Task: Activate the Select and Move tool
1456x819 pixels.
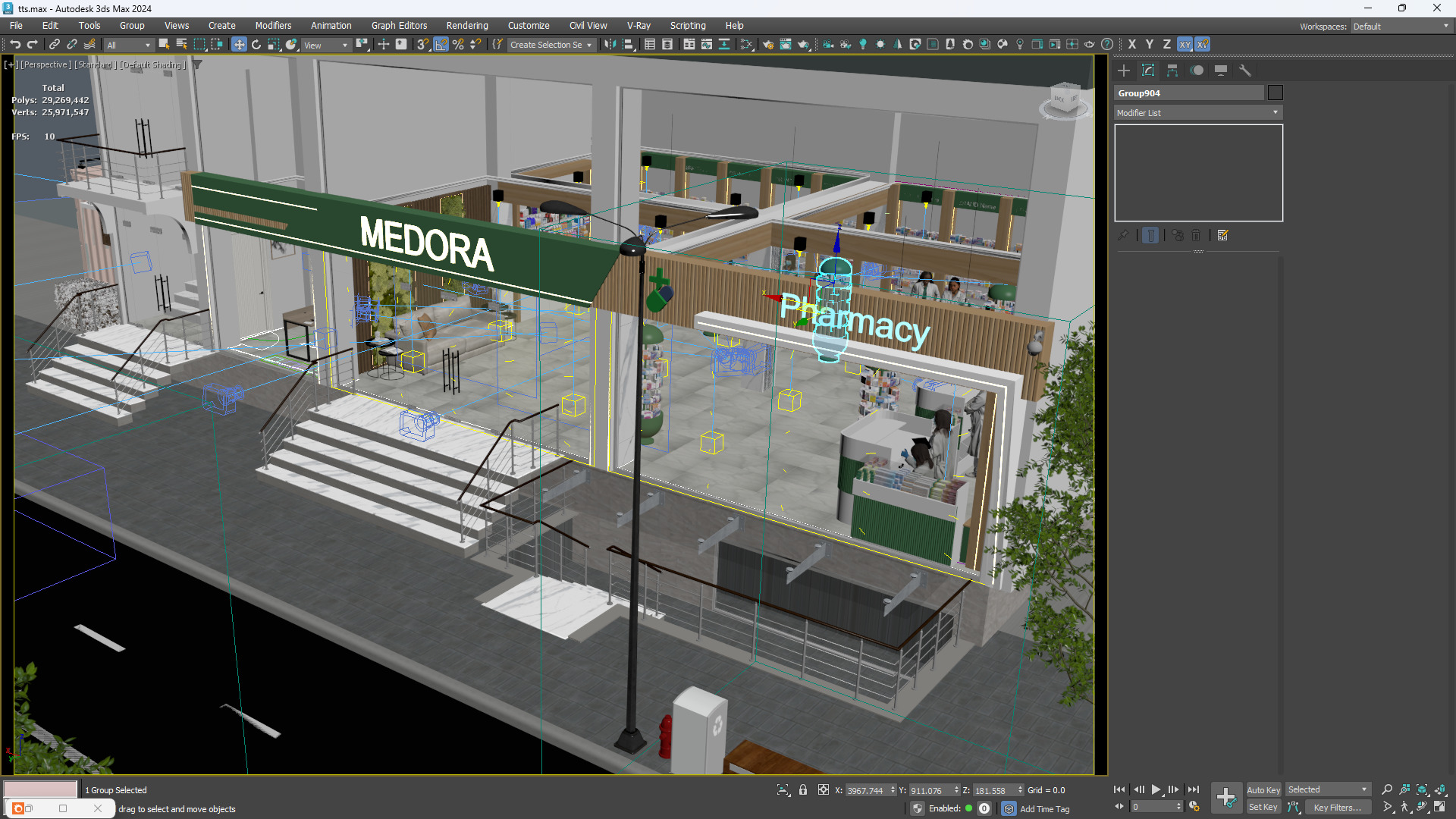Action: click(x=239, y=45)
